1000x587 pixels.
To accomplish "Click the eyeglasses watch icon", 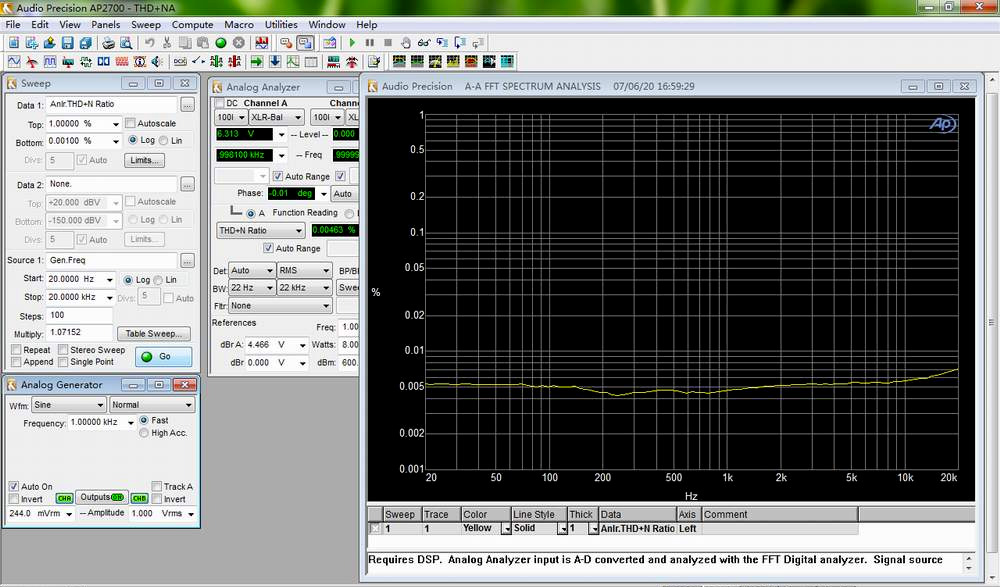I will [423, 43].
